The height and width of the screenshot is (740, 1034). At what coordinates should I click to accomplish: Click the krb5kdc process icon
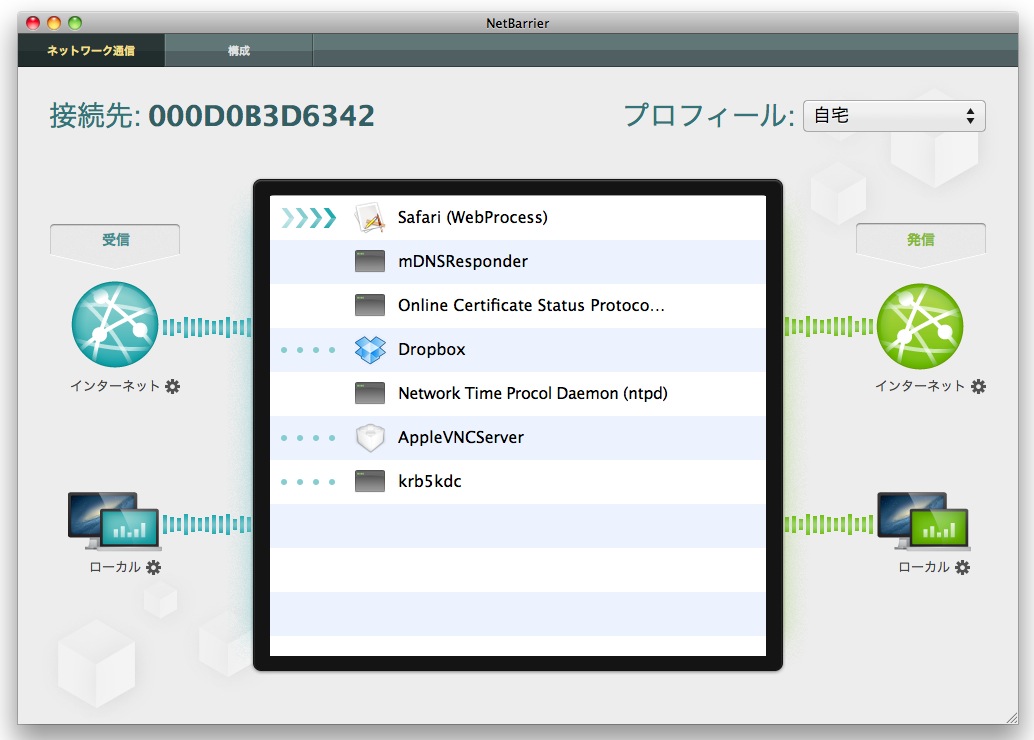(370, 481)
